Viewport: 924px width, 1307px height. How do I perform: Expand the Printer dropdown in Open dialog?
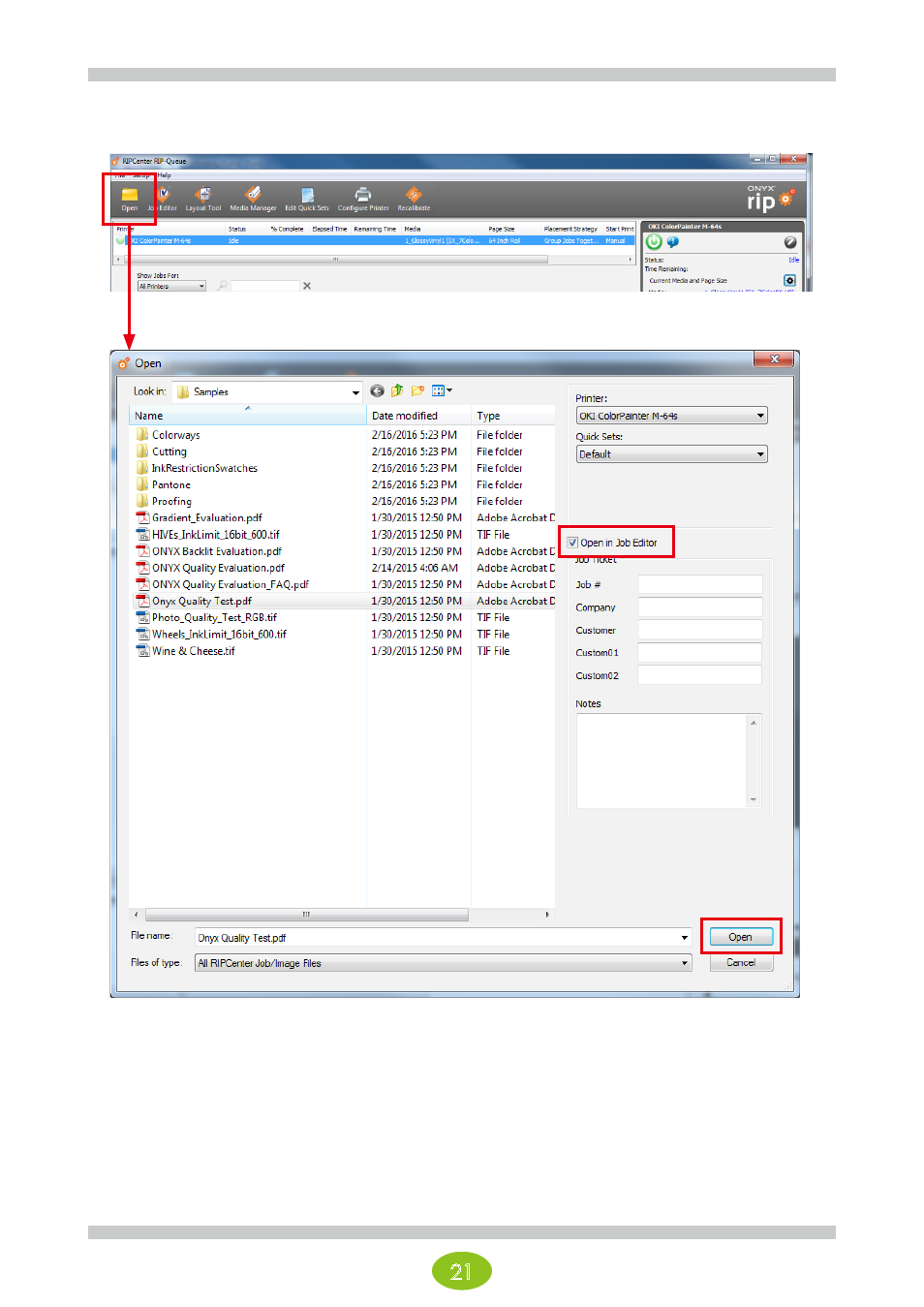[760, 416]
